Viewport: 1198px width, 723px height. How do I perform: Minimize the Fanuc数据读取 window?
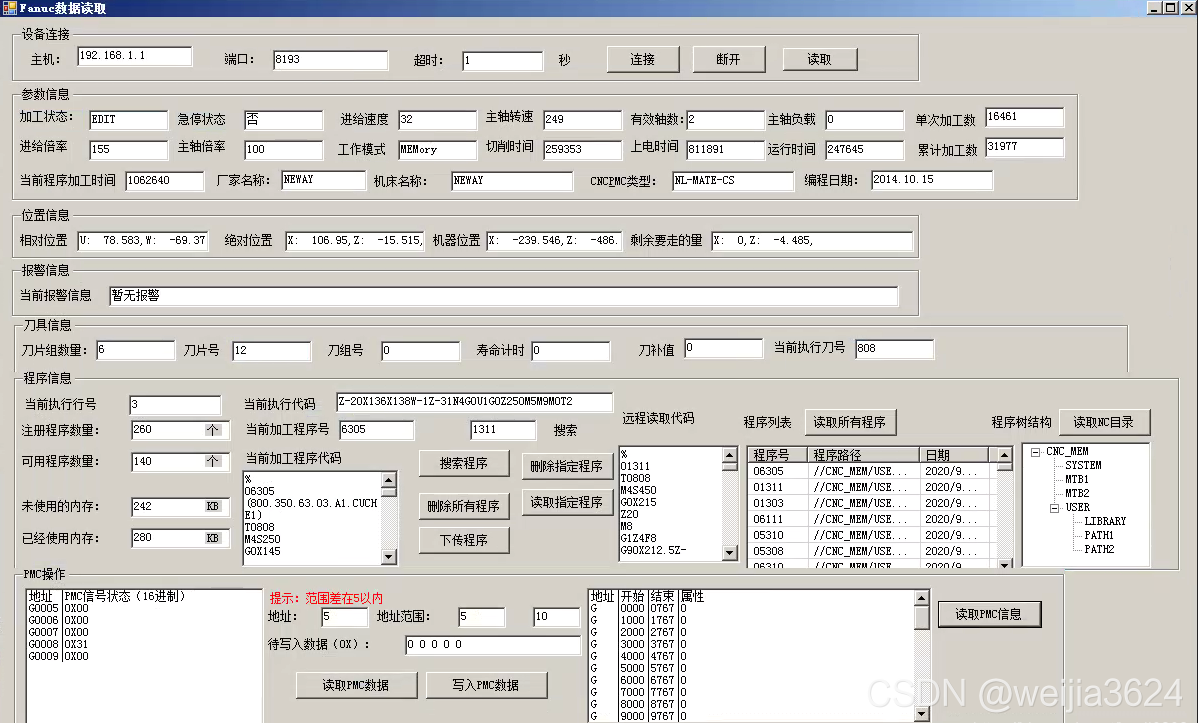(x=1154, y=8)
